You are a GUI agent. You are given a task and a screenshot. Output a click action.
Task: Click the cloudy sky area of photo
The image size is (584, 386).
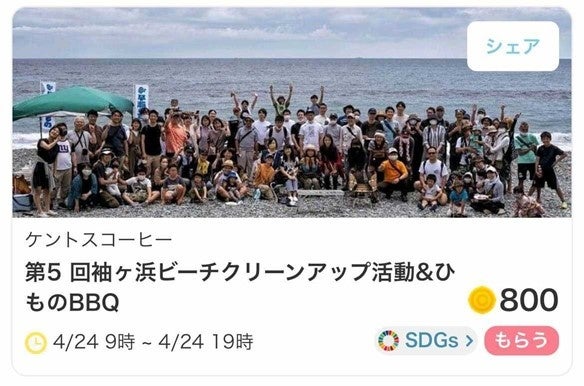[238, 34]
